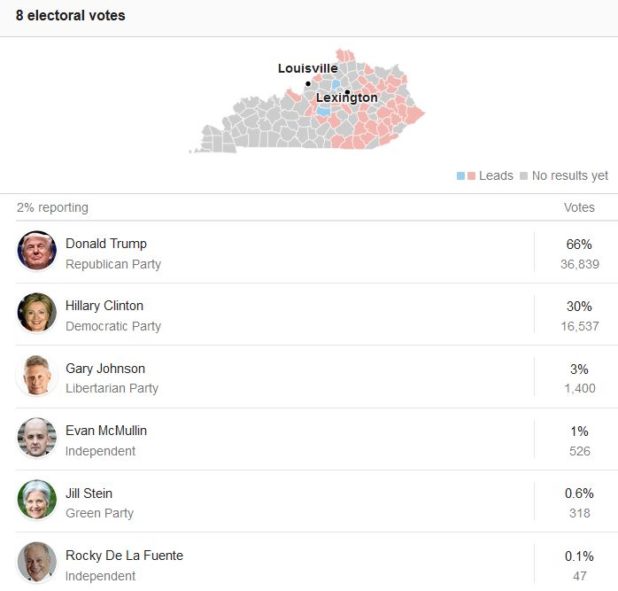Viewport: 618px width, 591px height.
Task: Click the blue county south of Lexington
Action: 324,111
